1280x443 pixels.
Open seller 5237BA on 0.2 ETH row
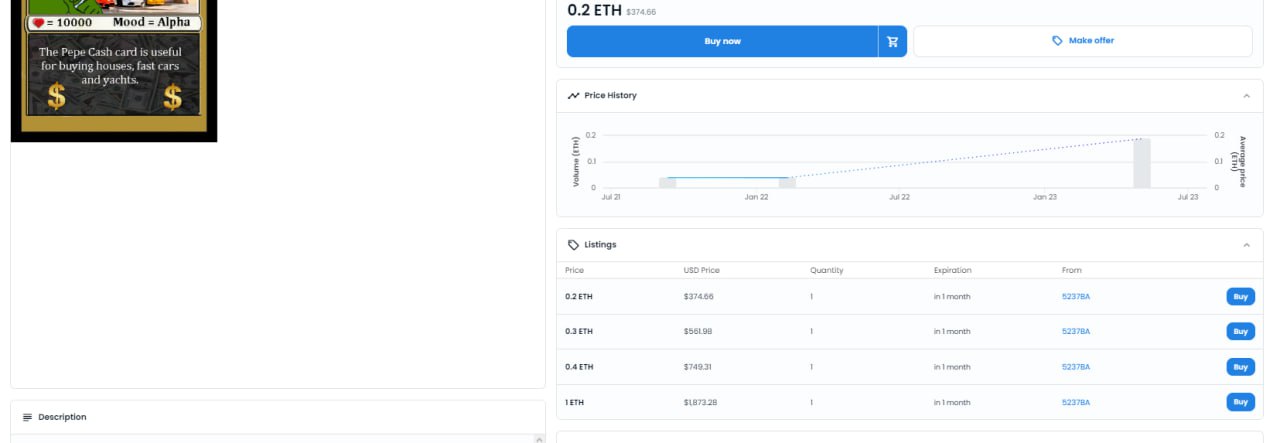tap(1075, 297)
